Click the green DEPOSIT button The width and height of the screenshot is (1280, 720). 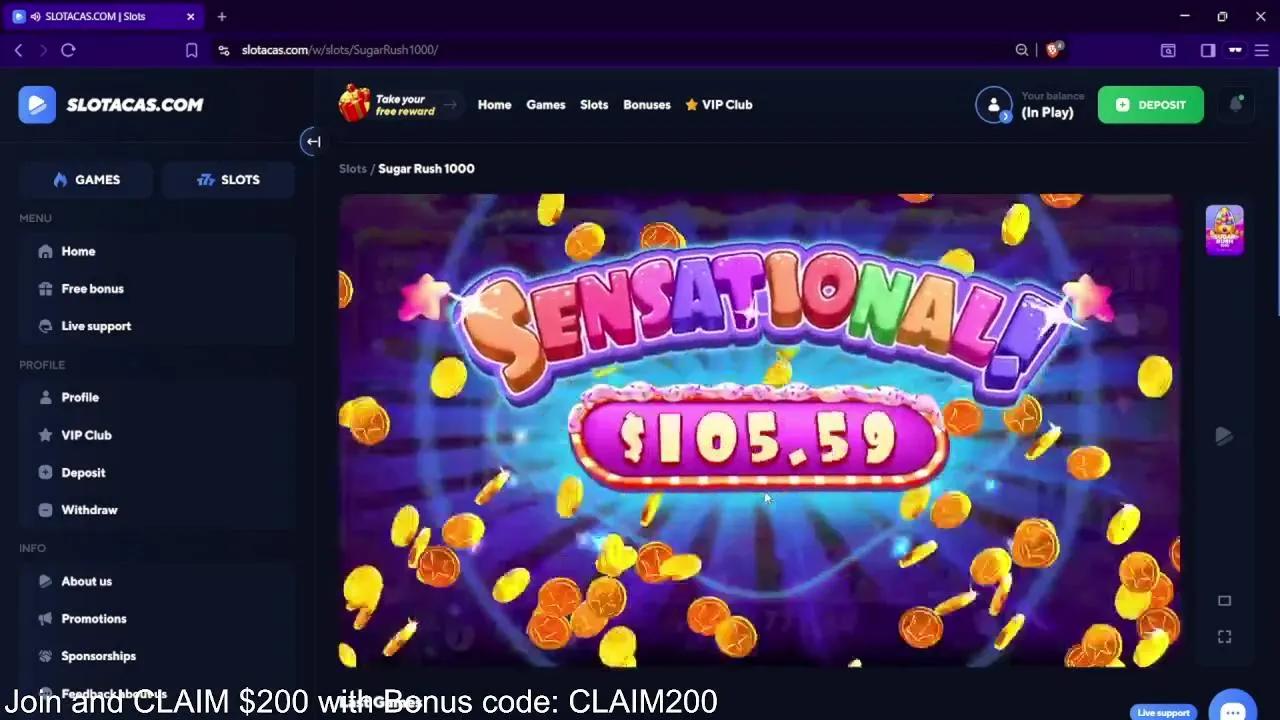click(1151, 105)
